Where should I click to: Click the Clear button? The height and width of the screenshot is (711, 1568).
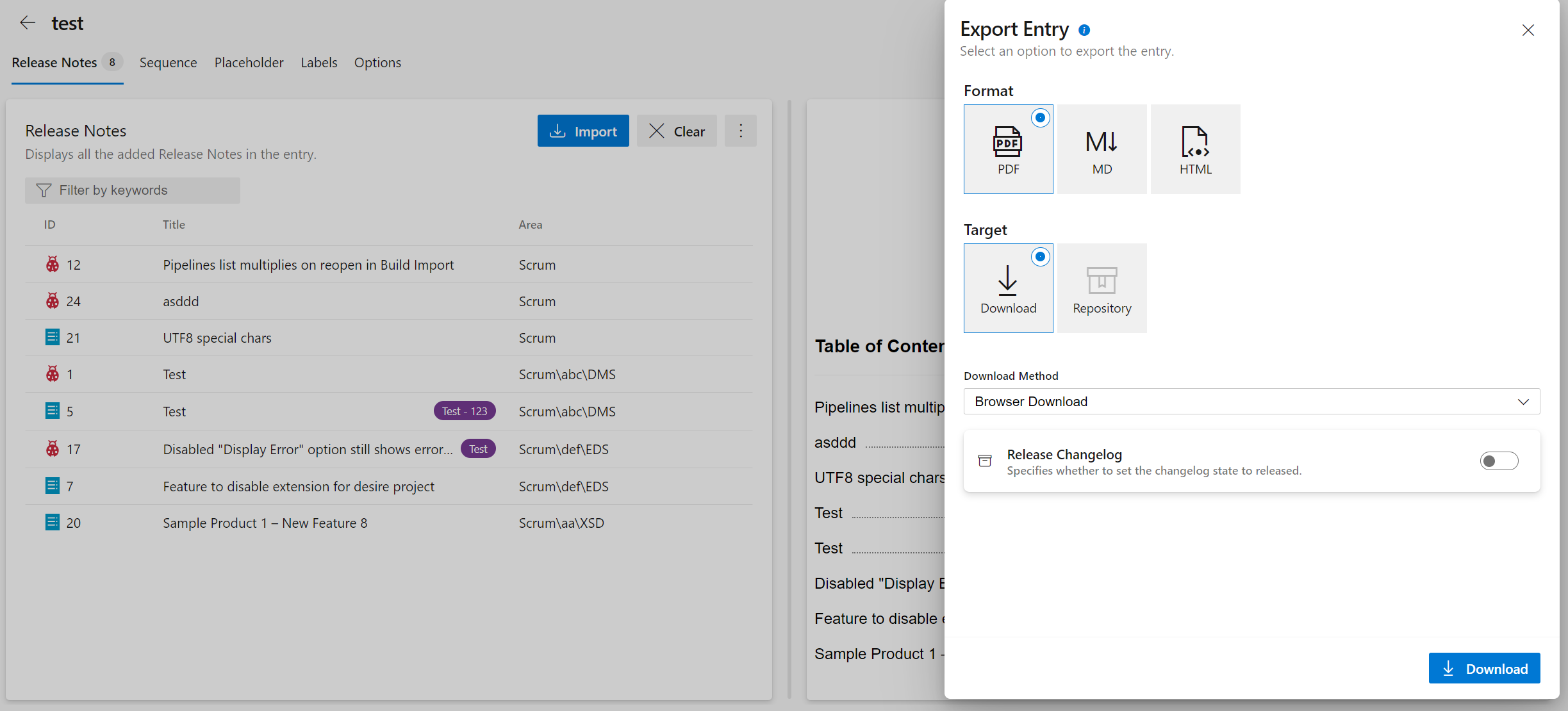click(677, 131)
